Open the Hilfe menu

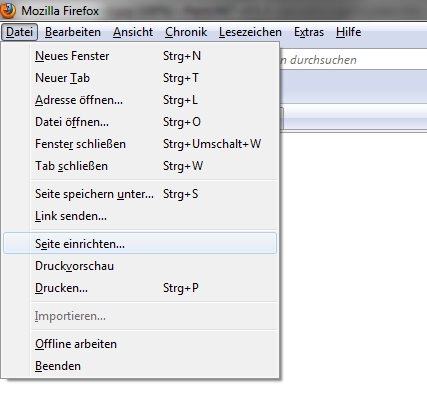348,32
